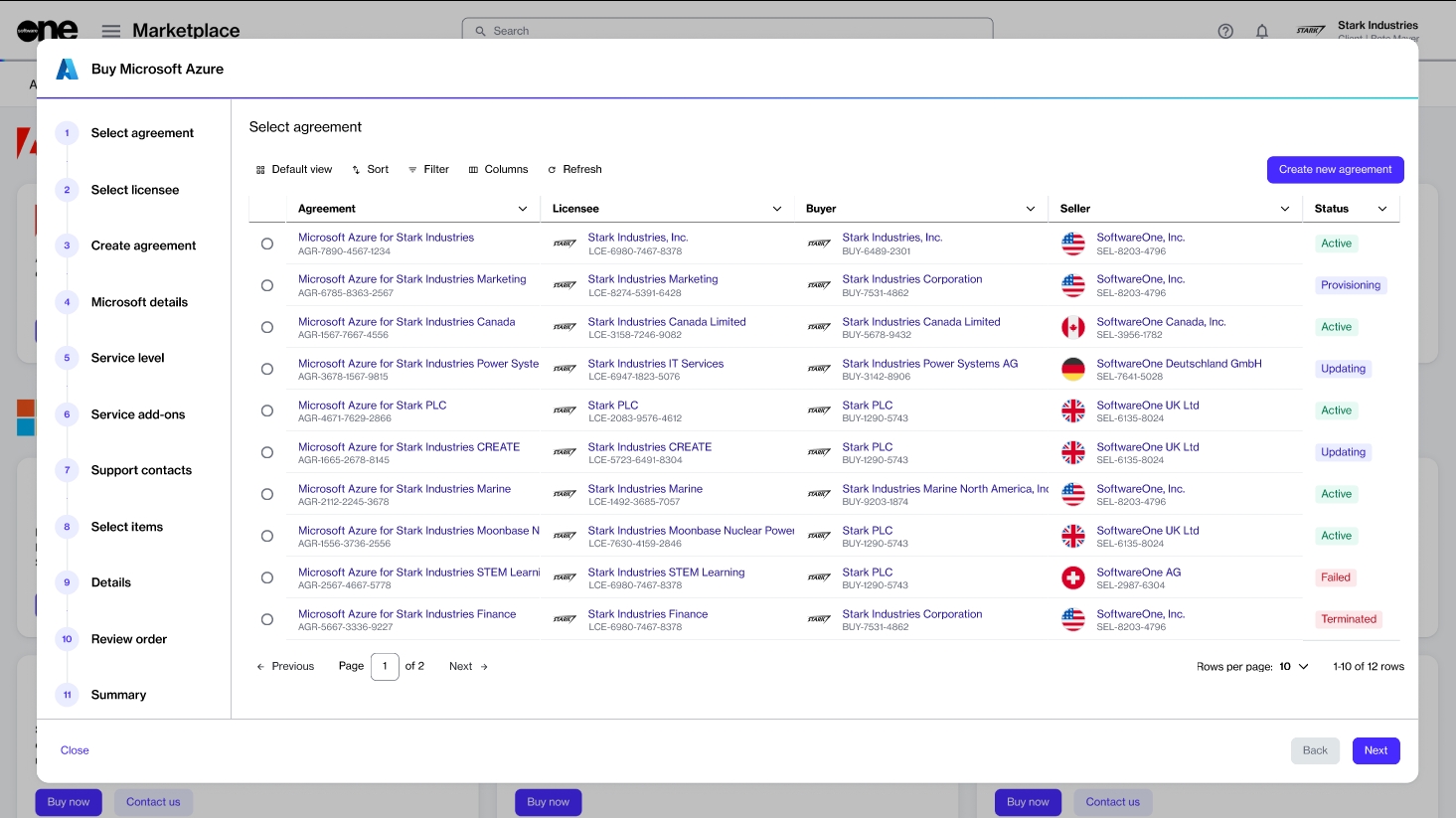1456x818 pixels.
Task: Open the notifications bell
Action: point(1261,31)
